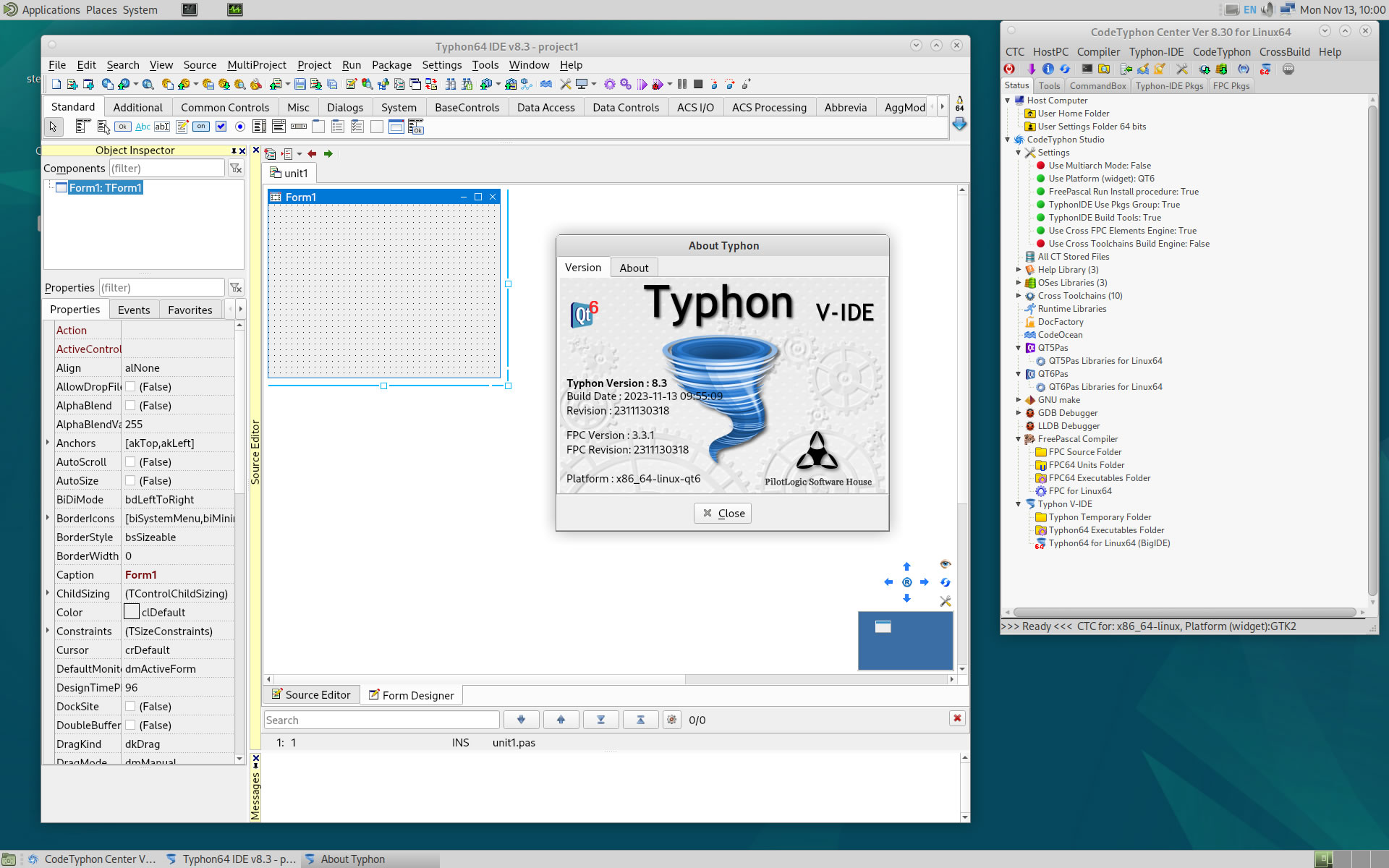Expand the Help Library (3) tree node
1389x868 pixels.
pyautogui.click(x=1019, y=270)
